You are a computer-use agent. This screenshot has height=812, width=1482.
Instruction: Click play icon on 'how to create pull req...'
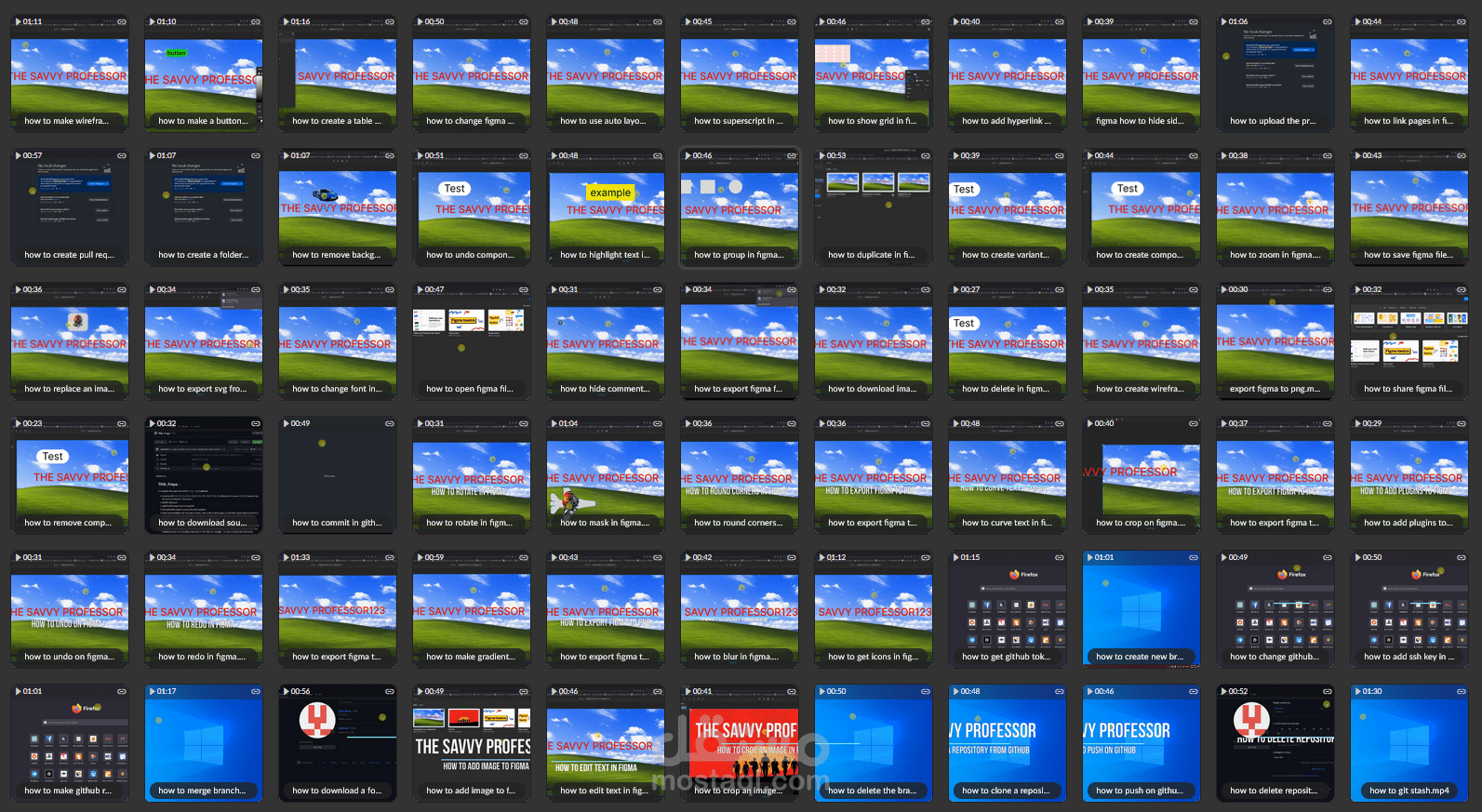click(19, 155)
